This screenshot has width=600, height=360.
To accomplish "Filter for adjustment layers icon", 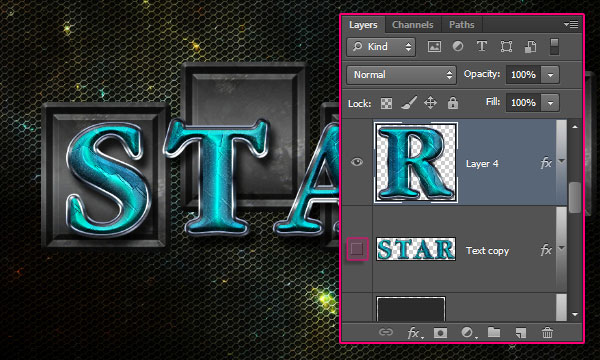I will pos(458,47).
